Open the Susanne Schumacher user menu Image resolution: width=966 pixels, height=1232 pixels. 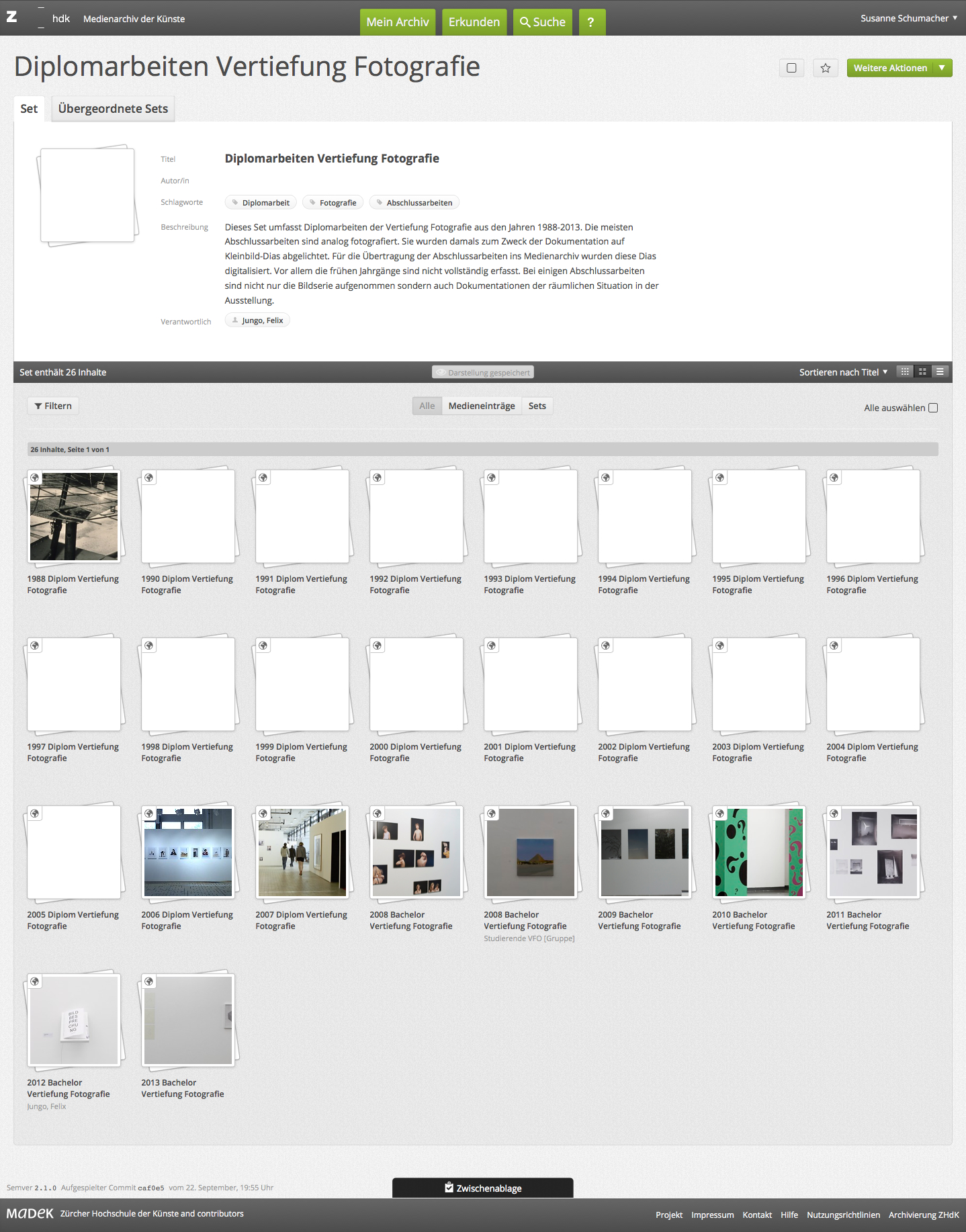coord(908,18)
